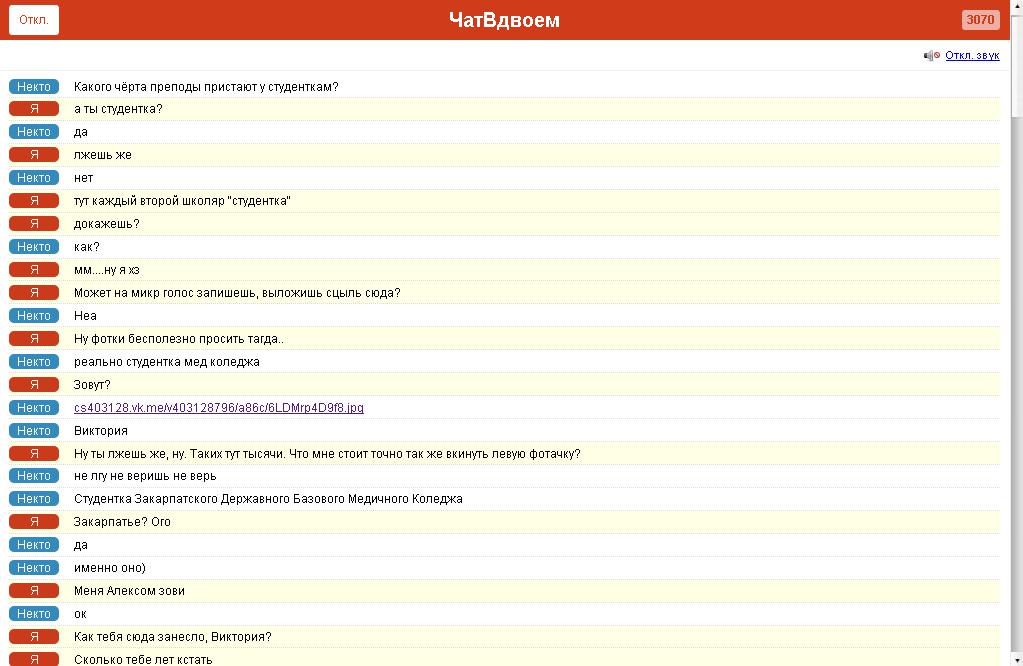
Task: Click message 'тут каждый второй школяр "студентка"'
Action: [x=182, y=201]
